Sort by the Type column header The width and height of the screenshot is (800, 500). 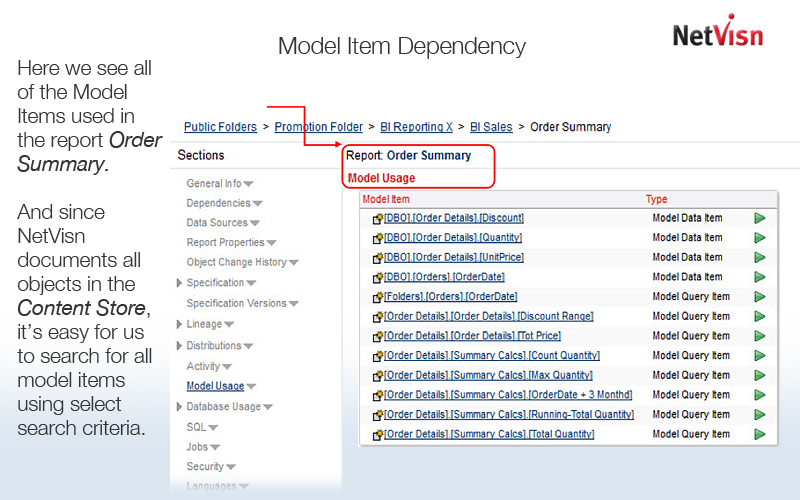(656, 200)
